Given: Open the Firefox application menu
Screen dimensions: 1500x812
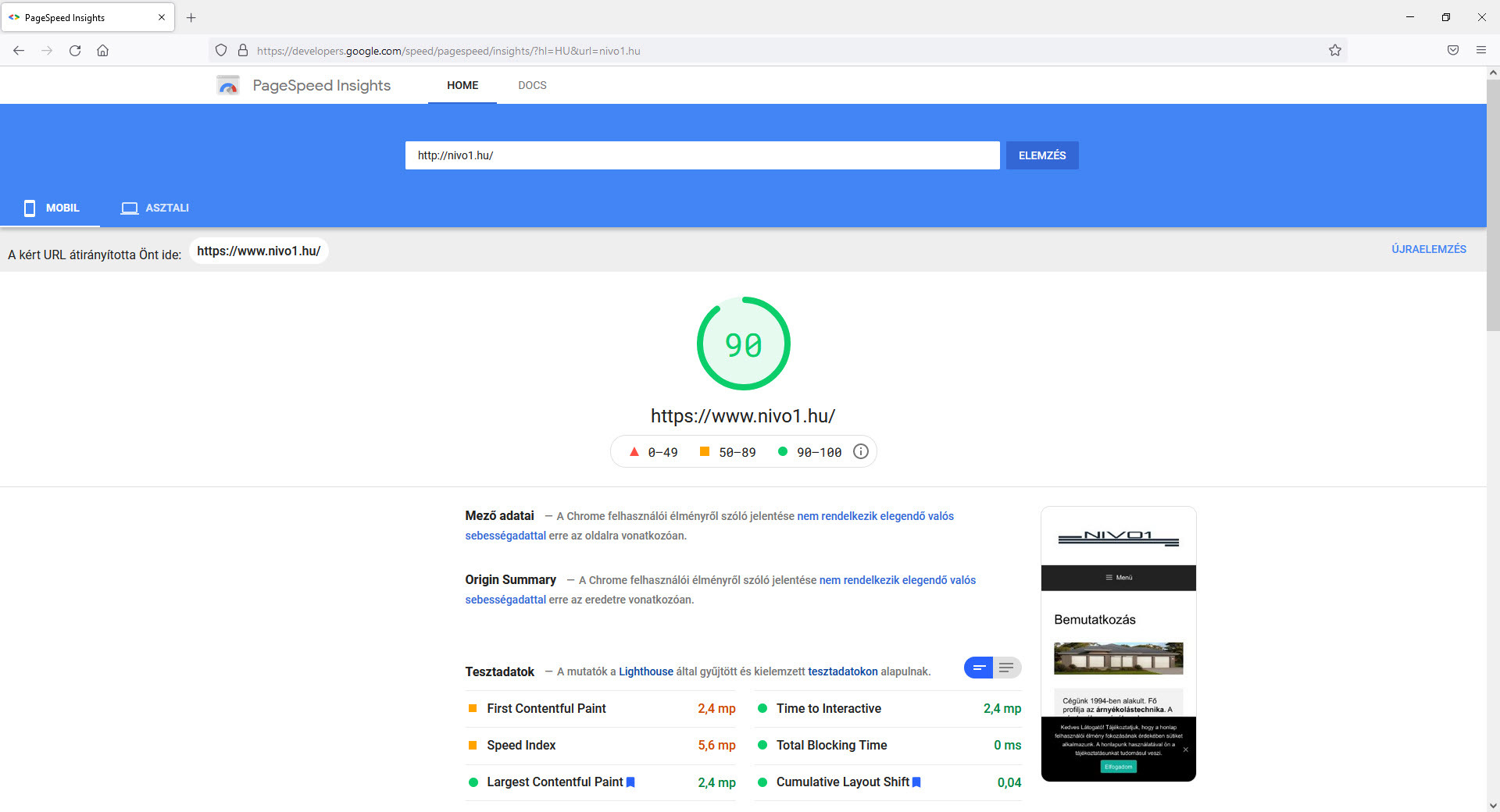Looking at the screenshot, I should click(x=1480, y=51).
